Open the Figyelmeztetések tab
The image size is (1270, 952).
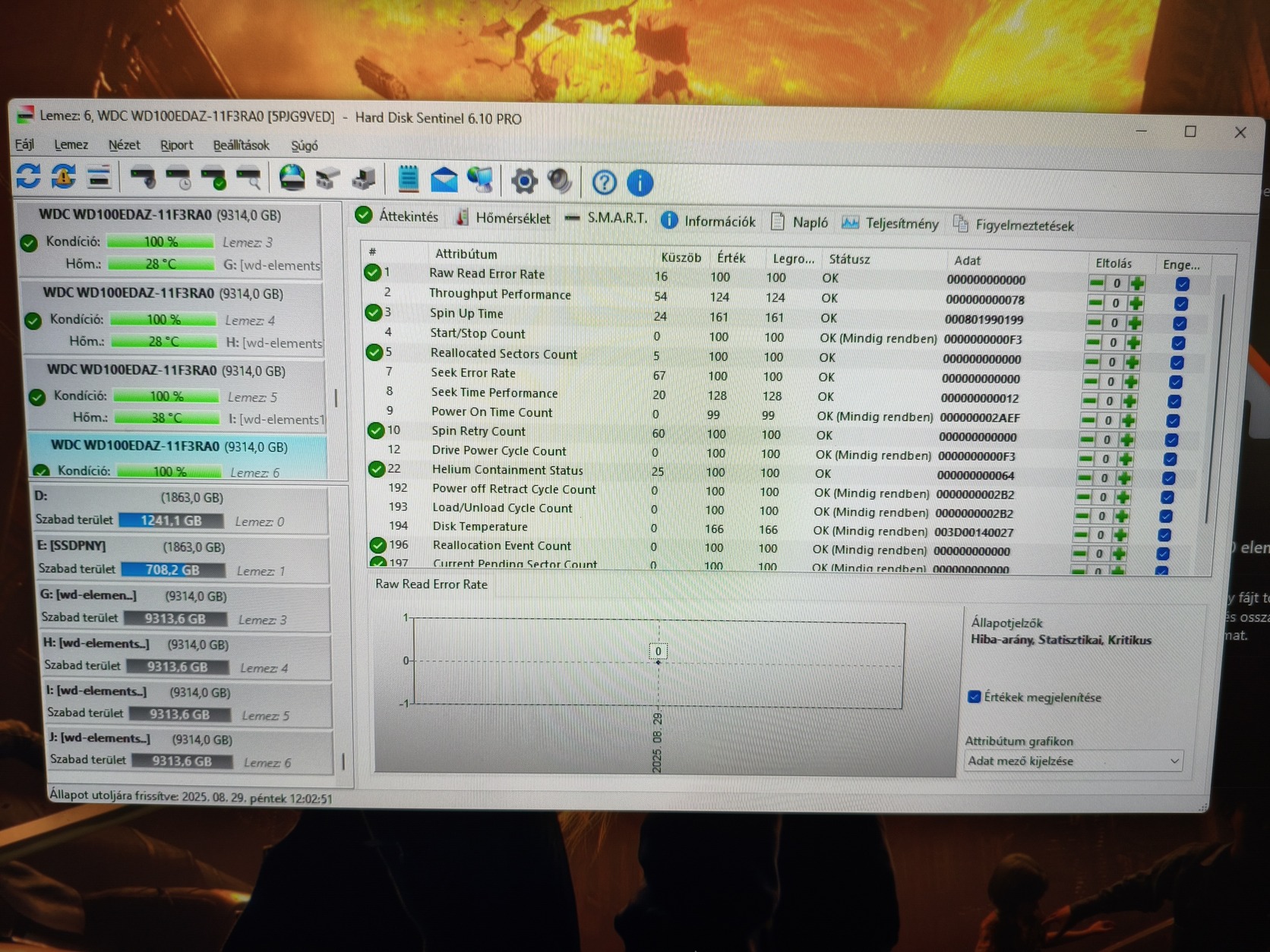pos(1014,225)
